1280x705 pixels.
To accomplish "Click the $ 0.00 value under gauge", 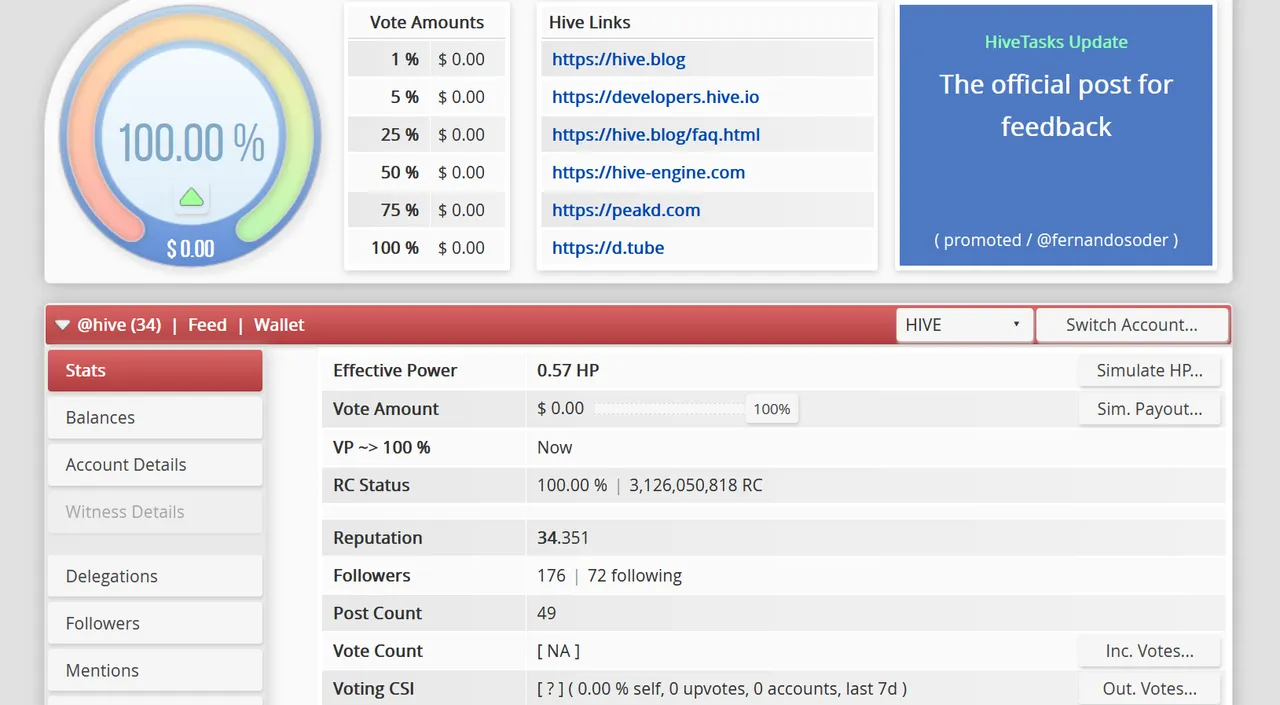I will (190, 249).
